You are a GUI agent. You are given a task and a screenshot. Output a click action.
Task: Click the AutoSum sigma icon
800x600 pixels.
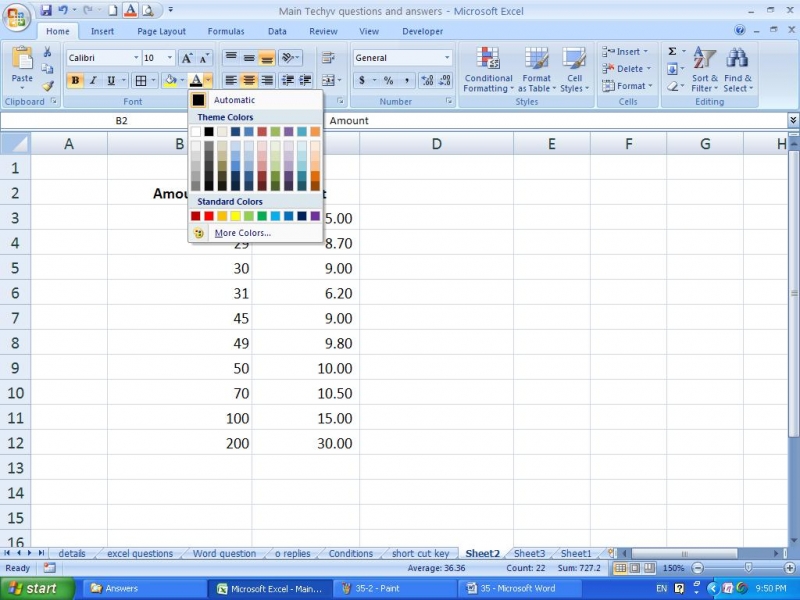coord(672,52)
